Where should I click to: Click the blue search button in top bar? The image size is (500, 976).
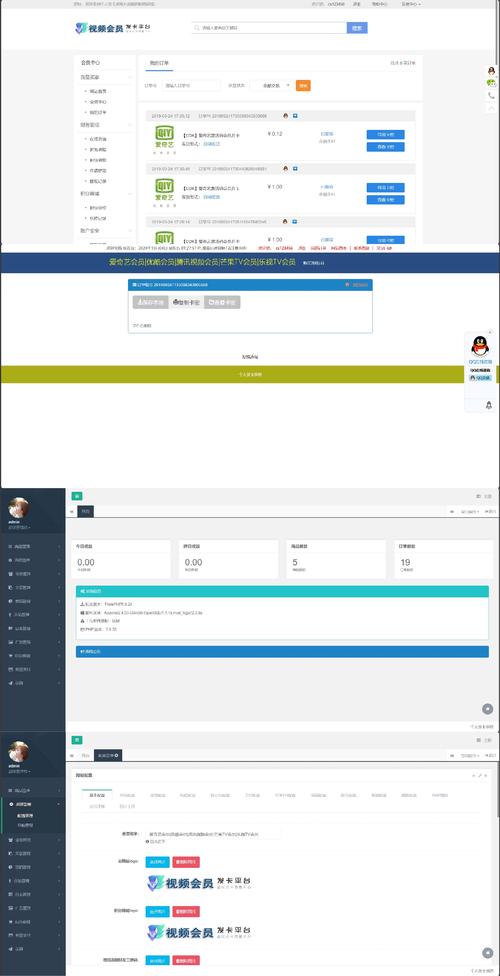pos(357,28)
